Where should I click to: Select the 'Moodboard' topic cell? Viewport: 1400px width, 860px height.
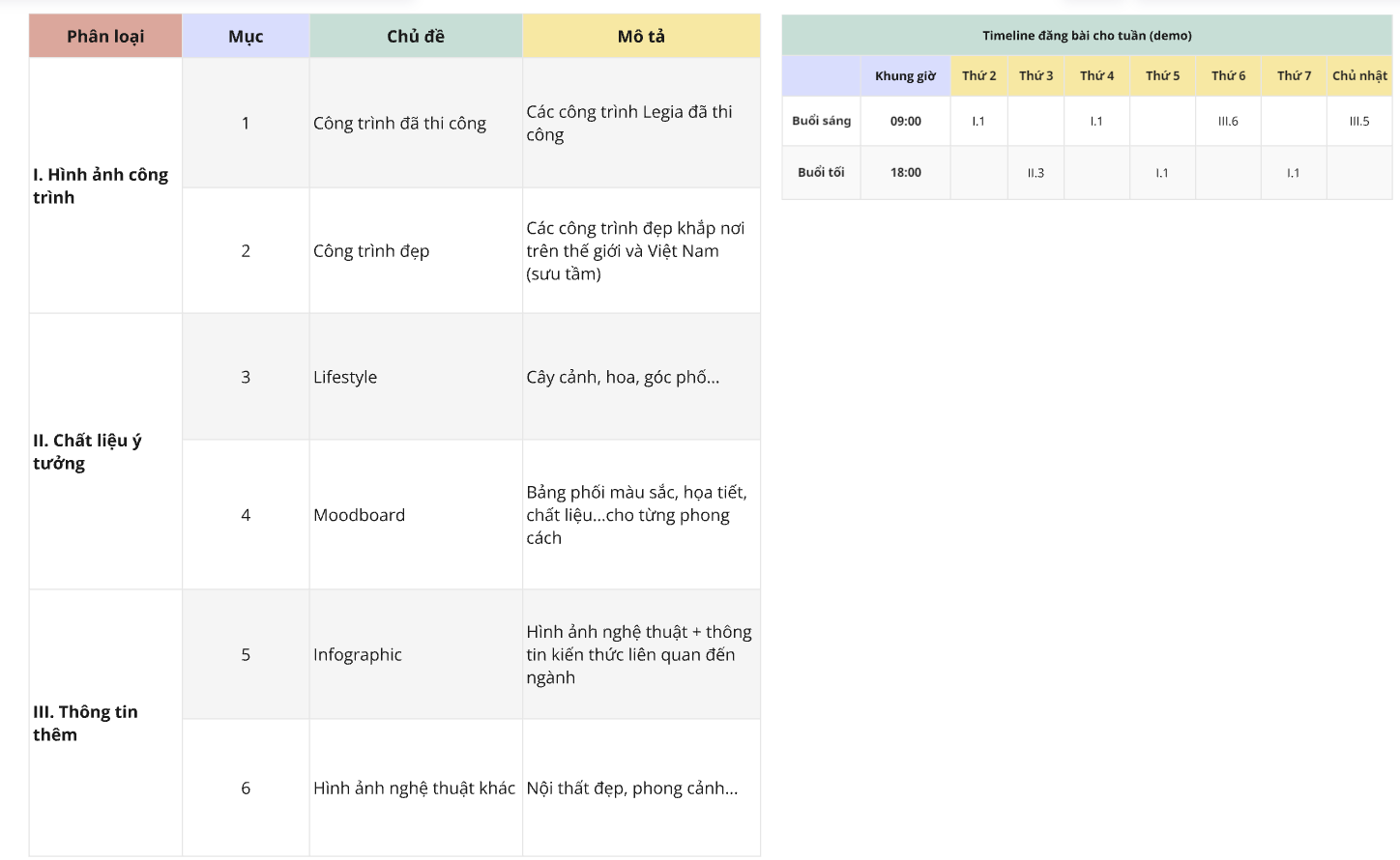click(x=416, y=515)
